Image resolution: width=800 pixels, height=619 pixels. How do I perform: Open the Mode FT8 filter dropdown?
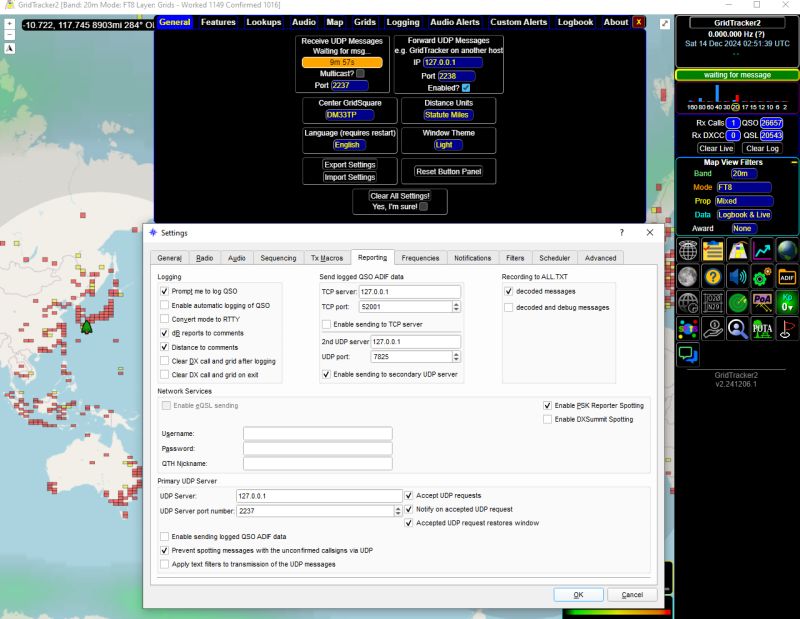tap(744, 187)
